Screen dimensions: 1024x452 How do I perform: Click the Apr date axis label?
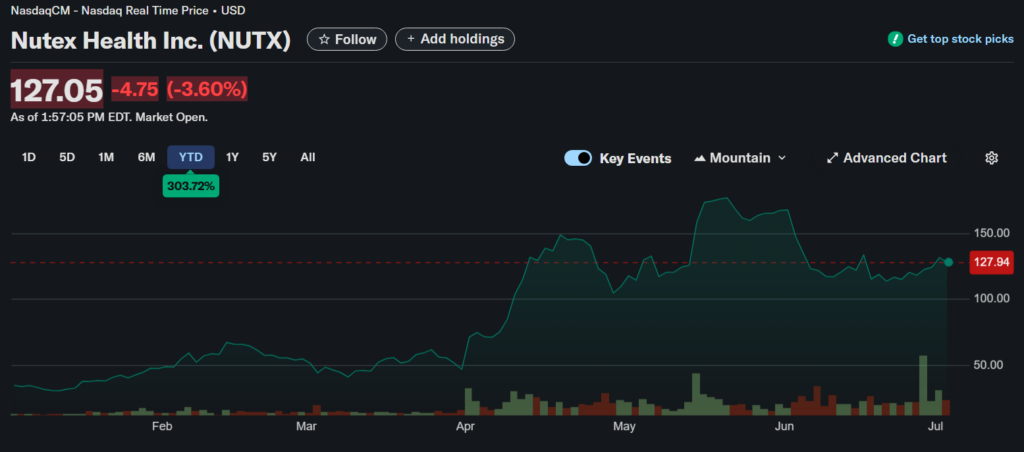point(465,427)
